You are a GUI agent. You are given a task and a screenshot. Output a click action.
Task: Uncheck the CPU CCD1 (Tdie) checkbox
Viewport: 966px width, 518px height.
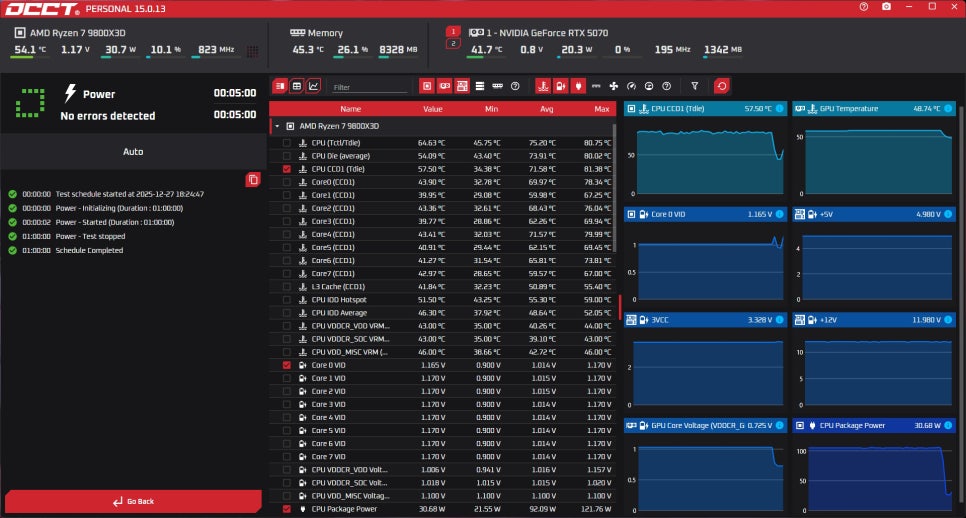(287, 169)
